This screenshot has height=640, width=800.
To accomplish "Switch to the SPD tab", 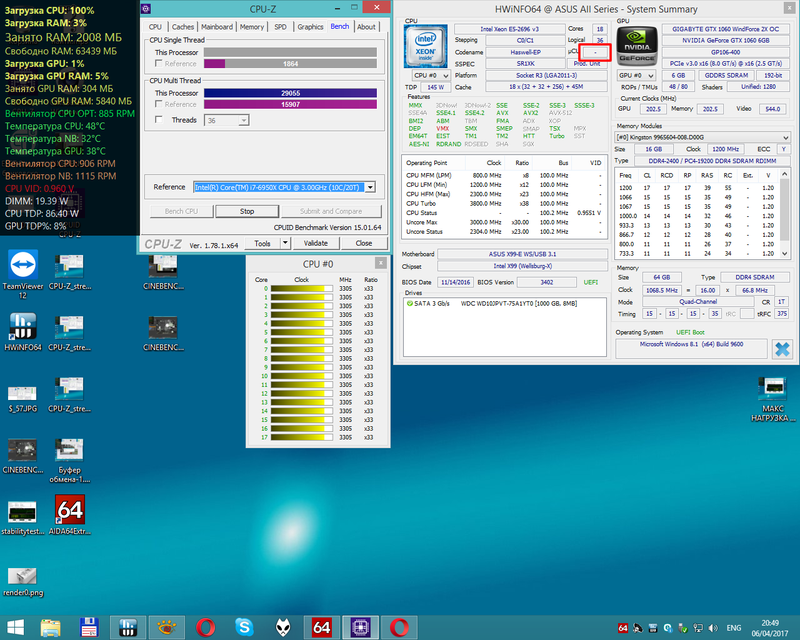I will (280, 27).
